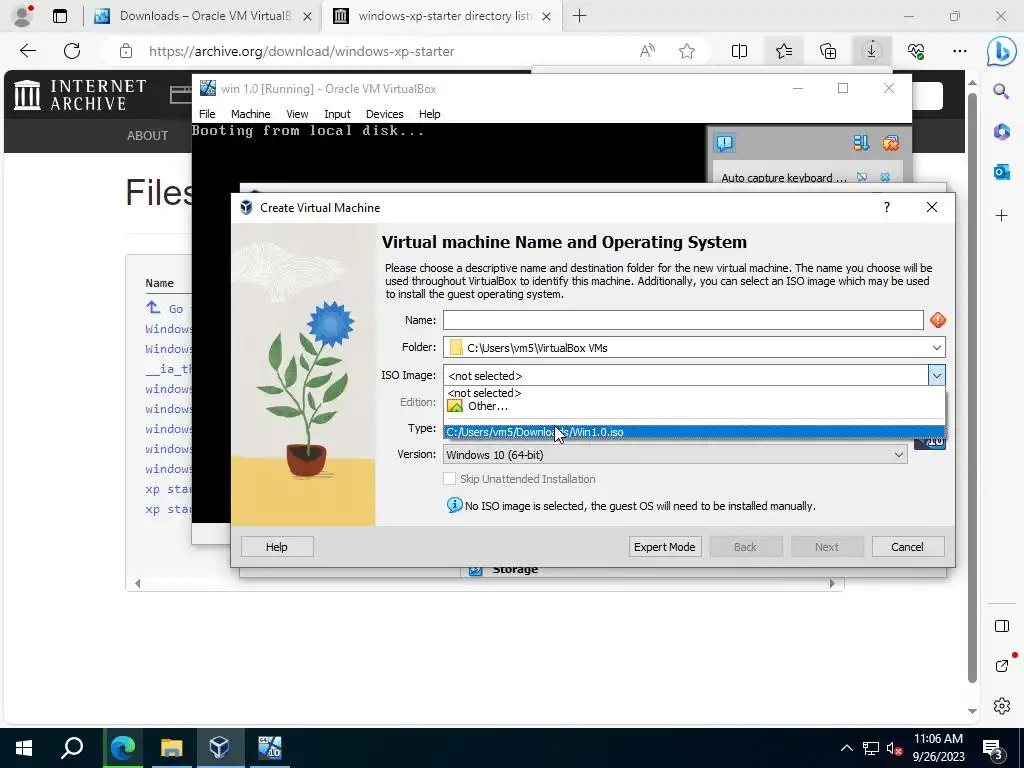Go back in the browser

tap(27, 51)
